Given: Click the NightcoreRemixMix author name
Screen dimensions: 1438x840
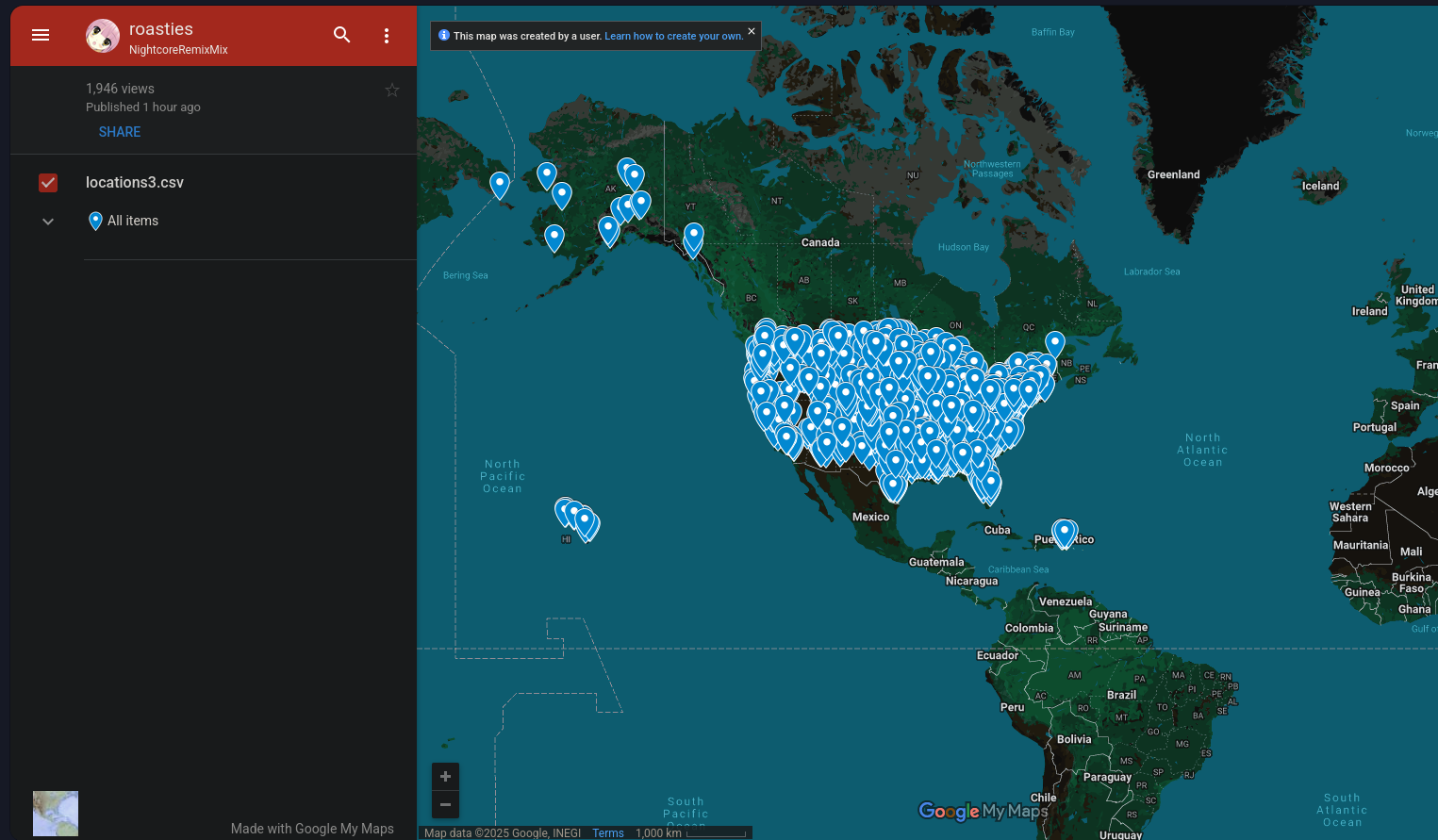Looking at the screenshot, I should (x=178, y=50).
